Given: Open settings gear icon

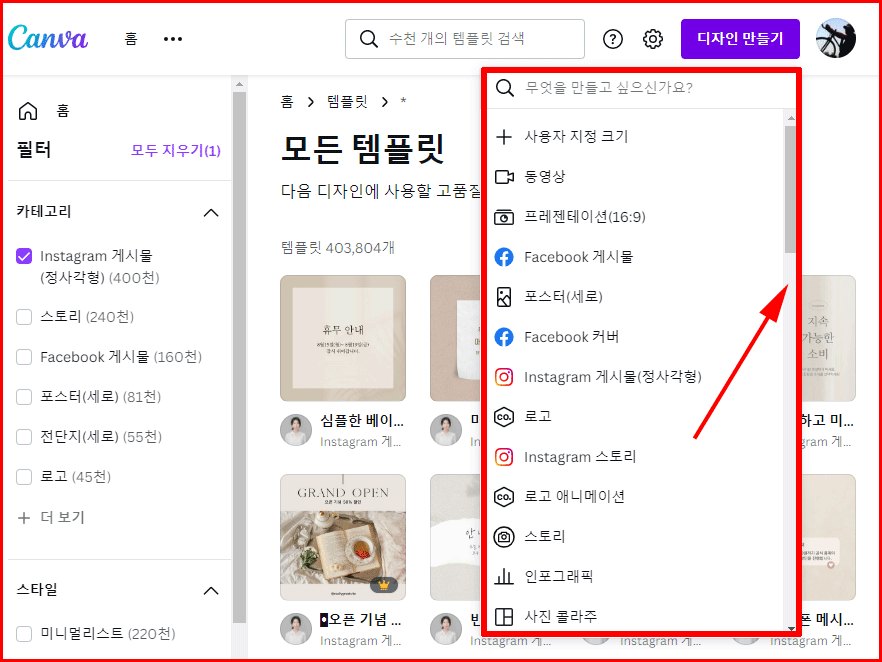Looking at the screenshot, I should (x=652, y=39).
